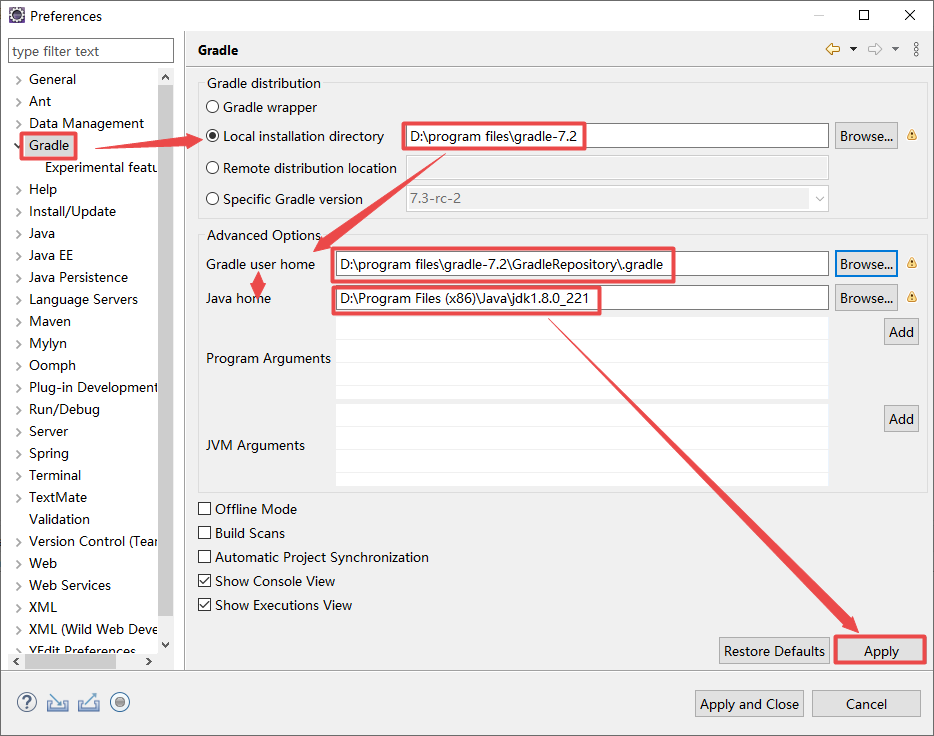
Task: Click the Preferences window title icon
Action: coord(17,15)
